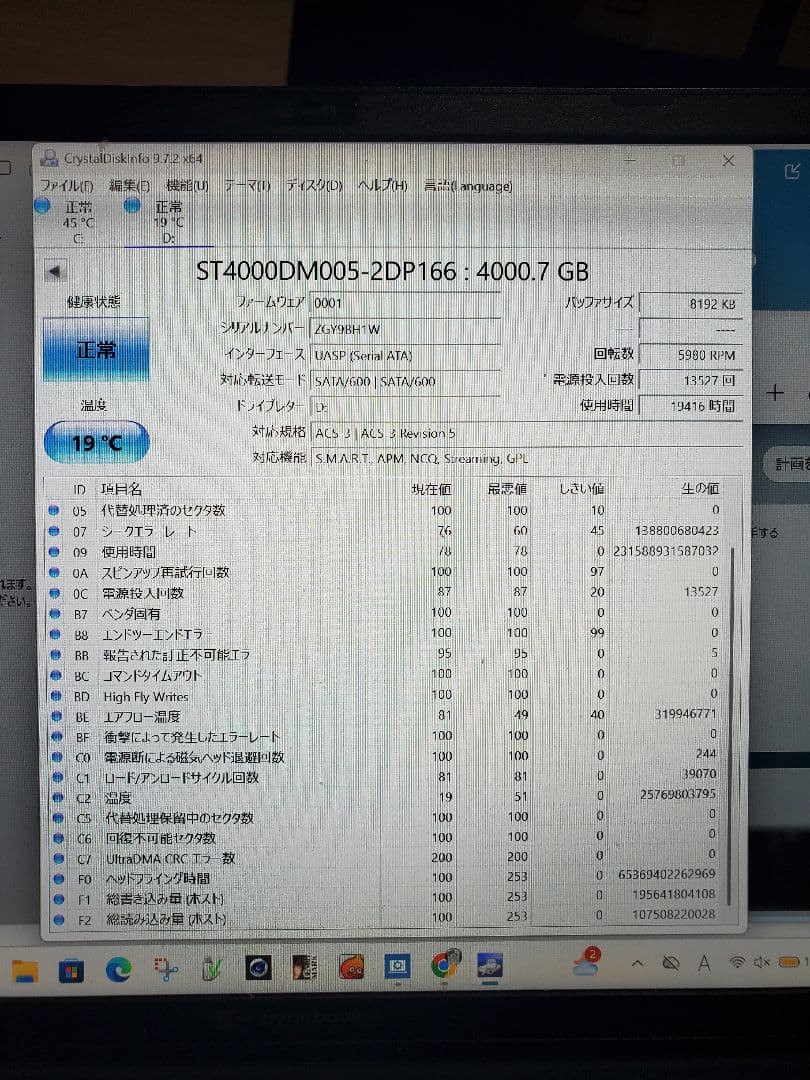Click the 生の値 column header

pos(700,488)
